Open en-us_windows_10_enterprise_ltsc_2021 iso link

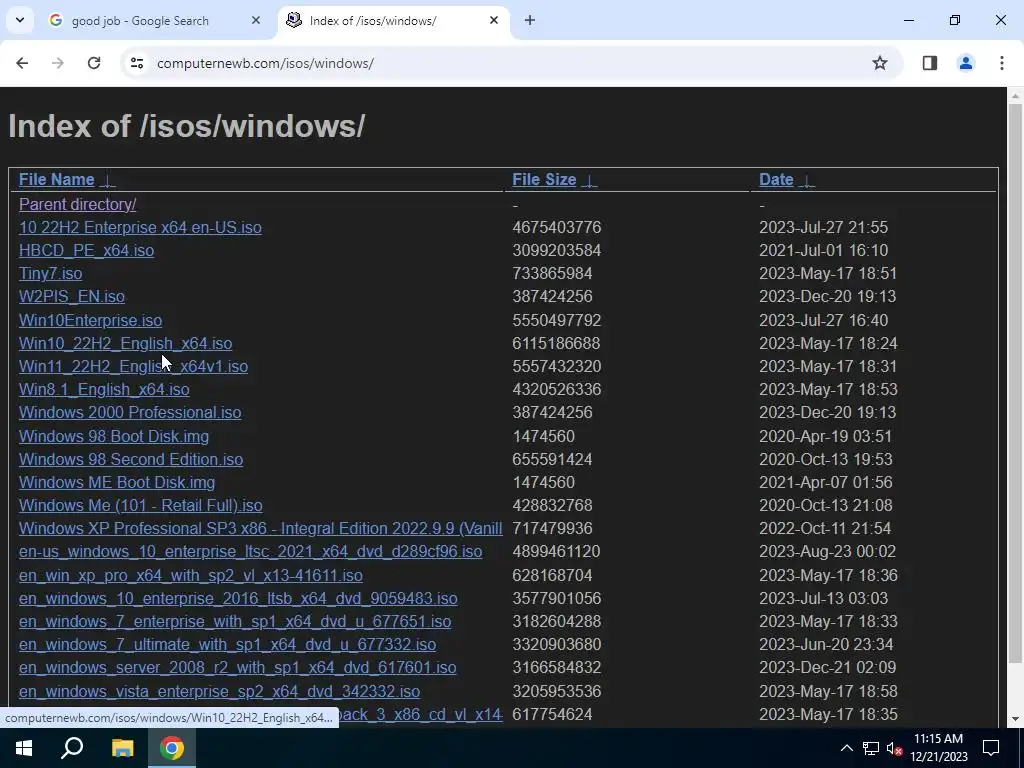pos(251,552)
